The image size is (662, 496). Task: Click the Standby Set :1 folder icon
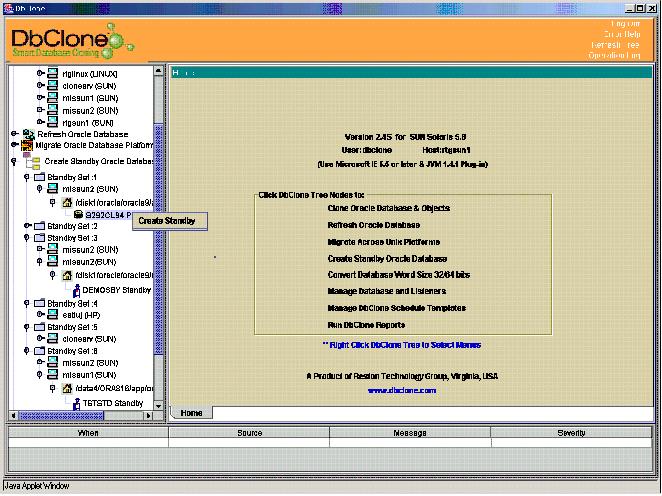[x=39, y=177]
